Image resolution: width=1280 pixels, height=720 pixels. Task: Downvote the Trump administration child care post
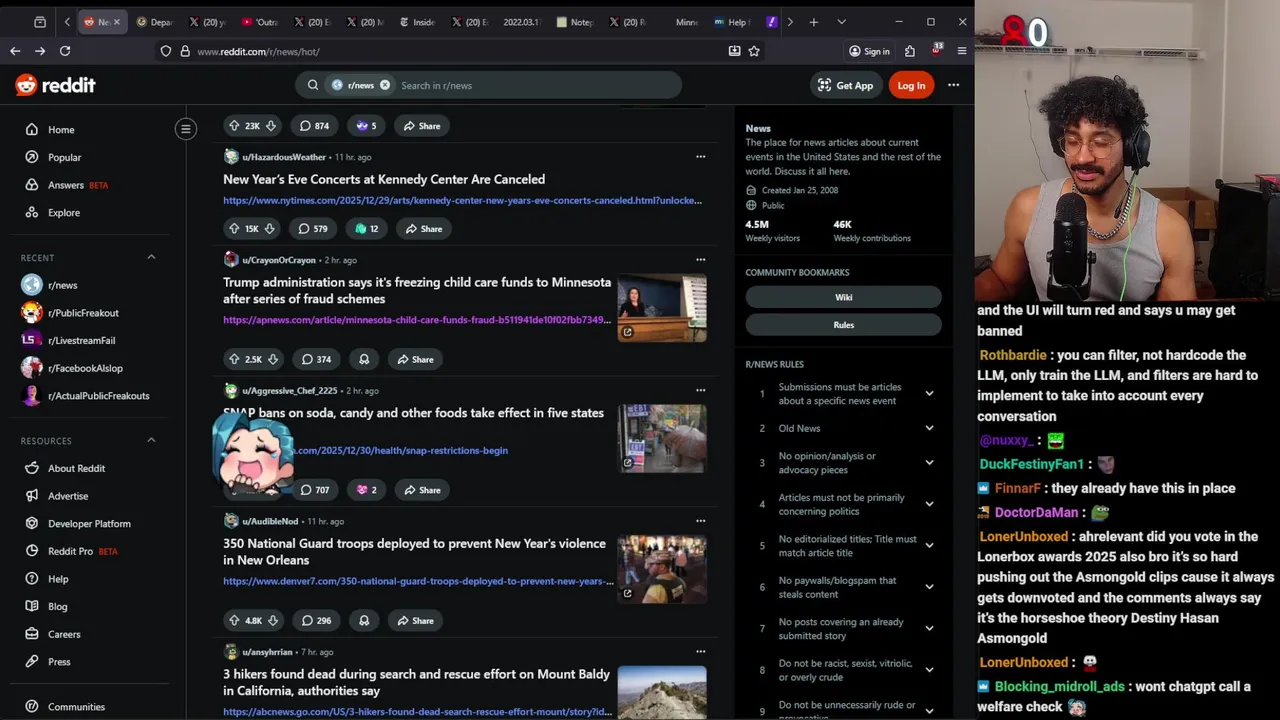(272, 359)
